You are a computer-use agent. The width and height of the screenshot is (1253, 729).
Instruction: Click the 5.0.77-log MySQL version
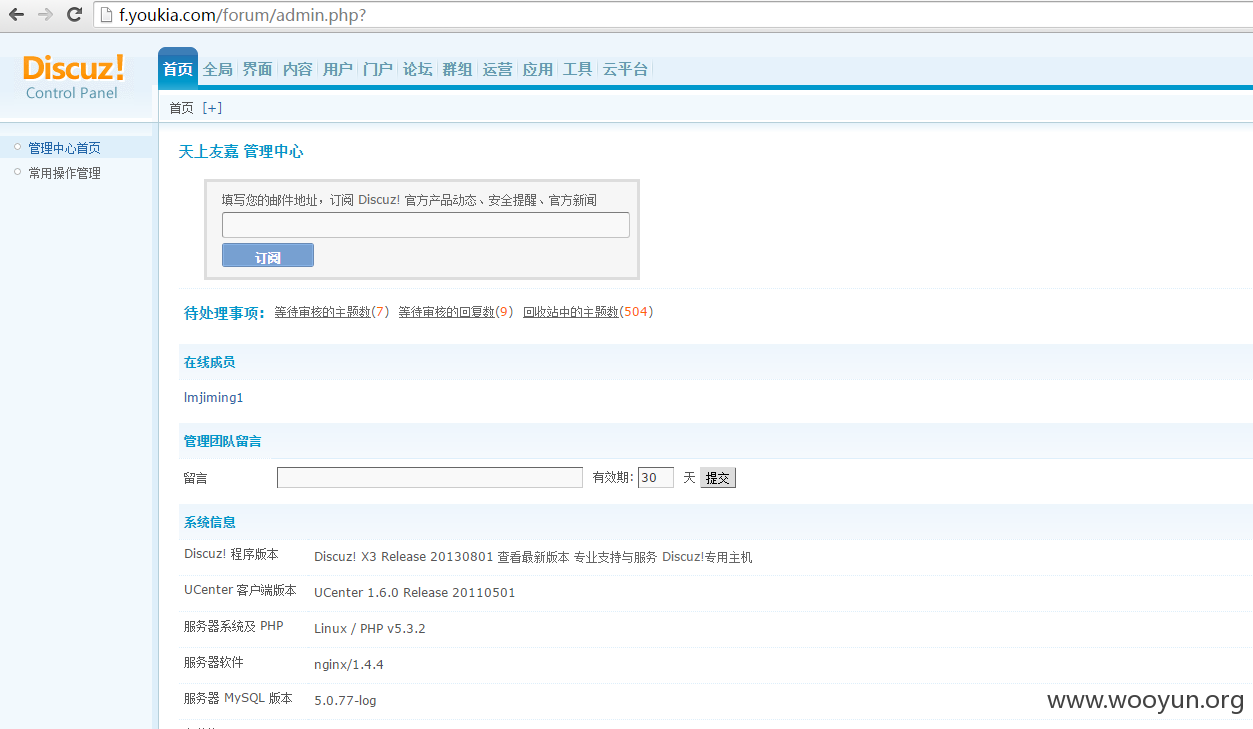(x=345, y=701)
